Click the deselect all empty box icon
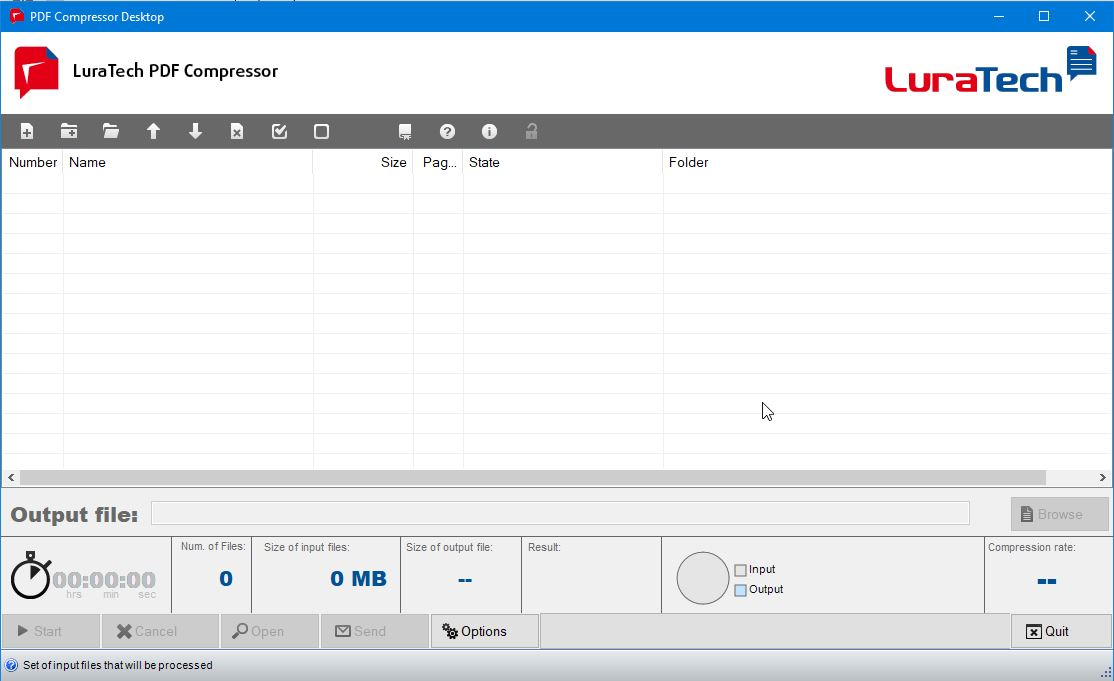Image resolution: width=1114 pixels, height=681 pixels. point(321,132)
